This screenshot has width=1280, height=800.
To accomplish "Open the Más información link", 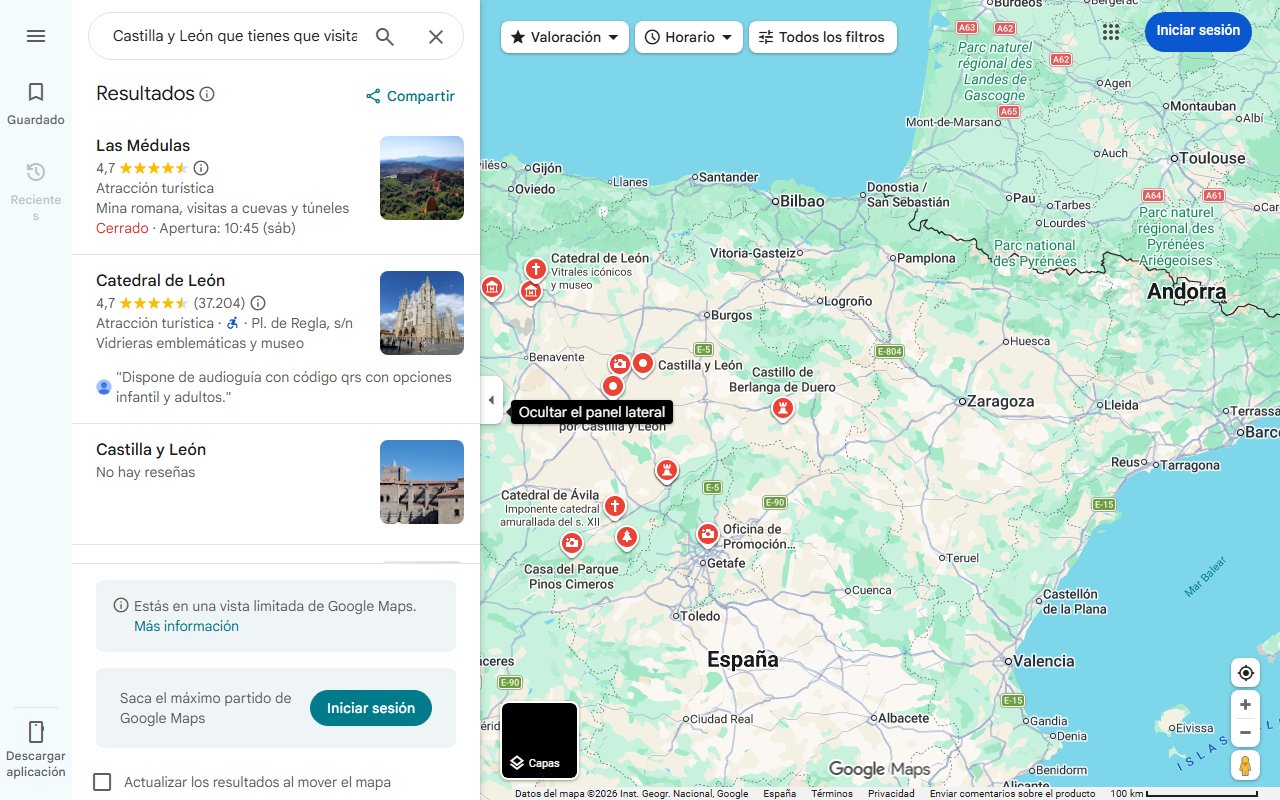I will click(186, 626).
